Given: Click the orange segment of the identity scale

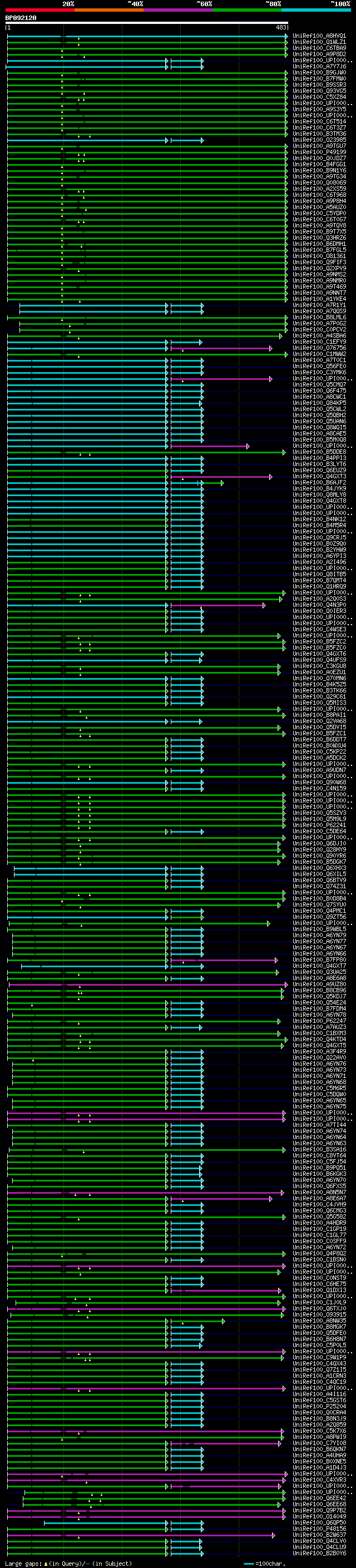Looking at the screenshot, I should [x=109, y=11].
